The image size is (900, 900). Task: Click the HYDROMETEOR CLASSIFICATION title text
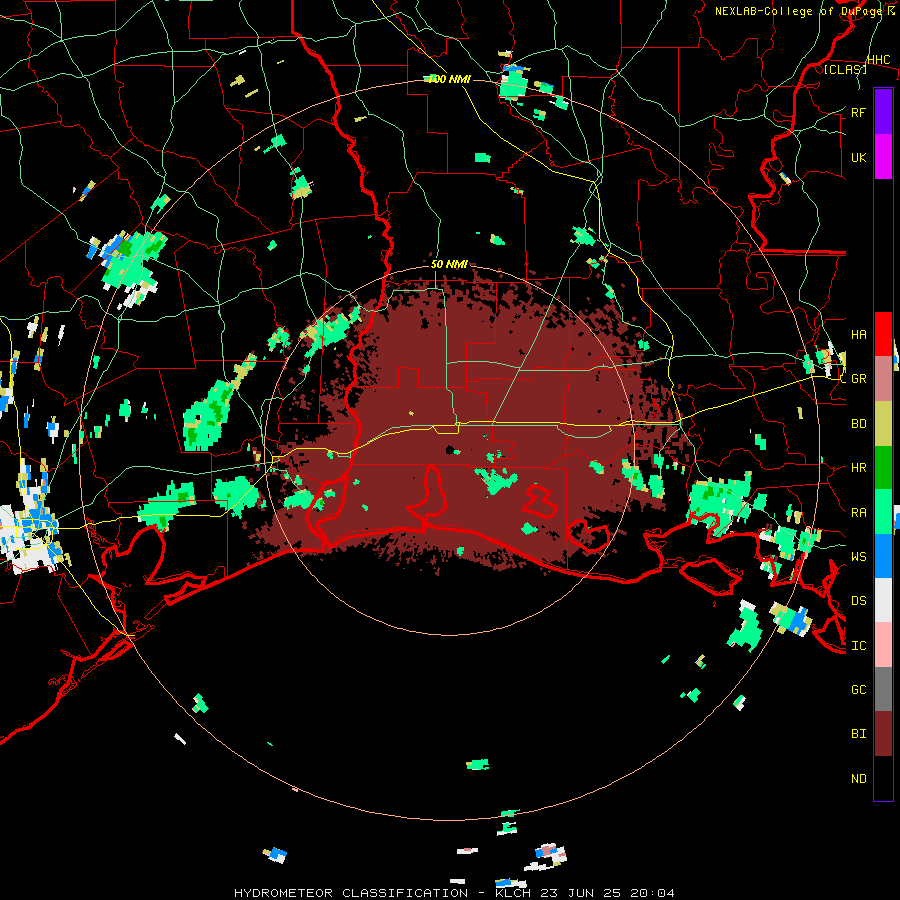[x=351, y=893]
